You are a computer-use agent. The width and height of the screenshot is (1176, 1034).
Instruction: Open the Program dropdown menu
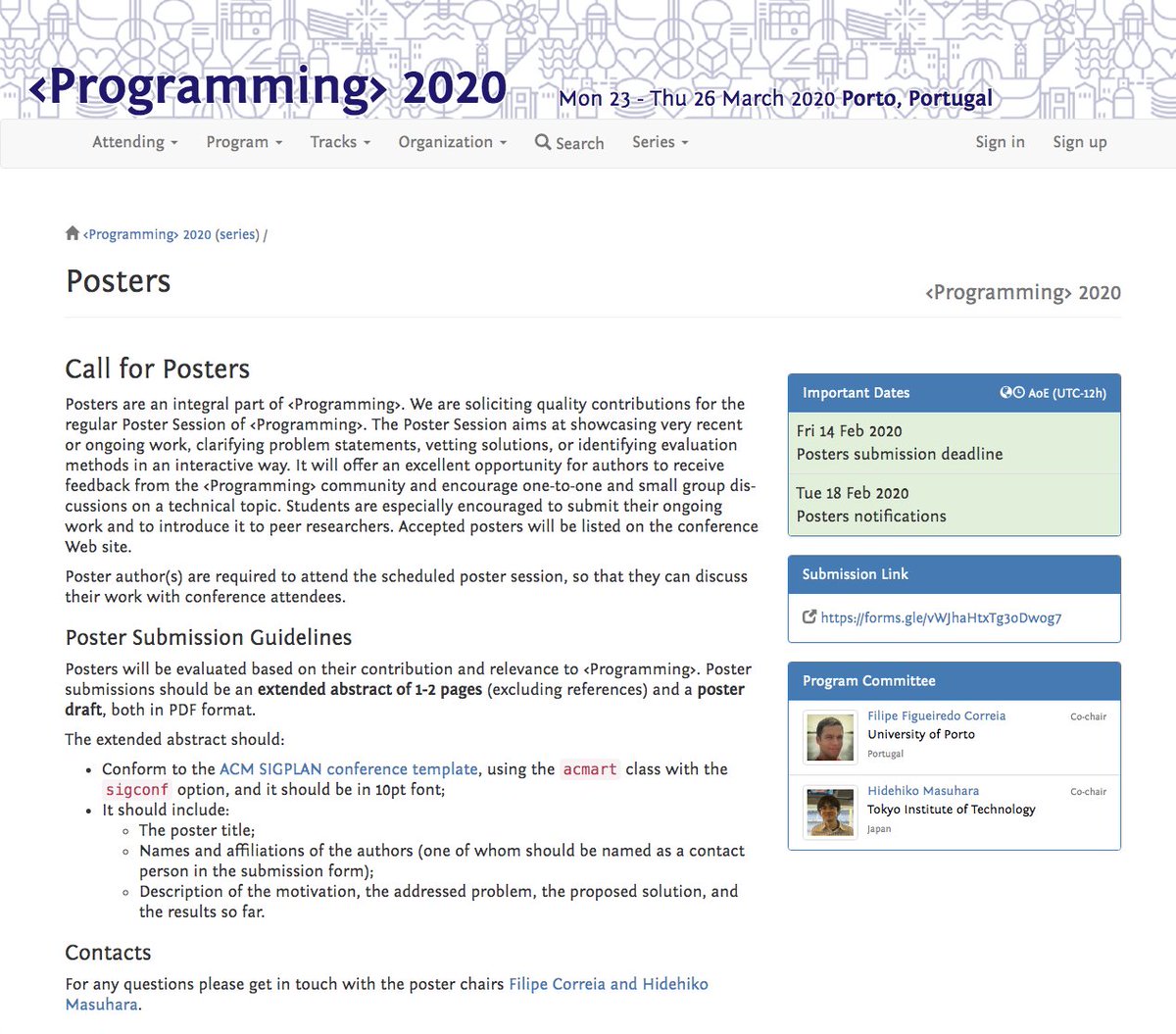pyautogui.click(x=244, y=142)
